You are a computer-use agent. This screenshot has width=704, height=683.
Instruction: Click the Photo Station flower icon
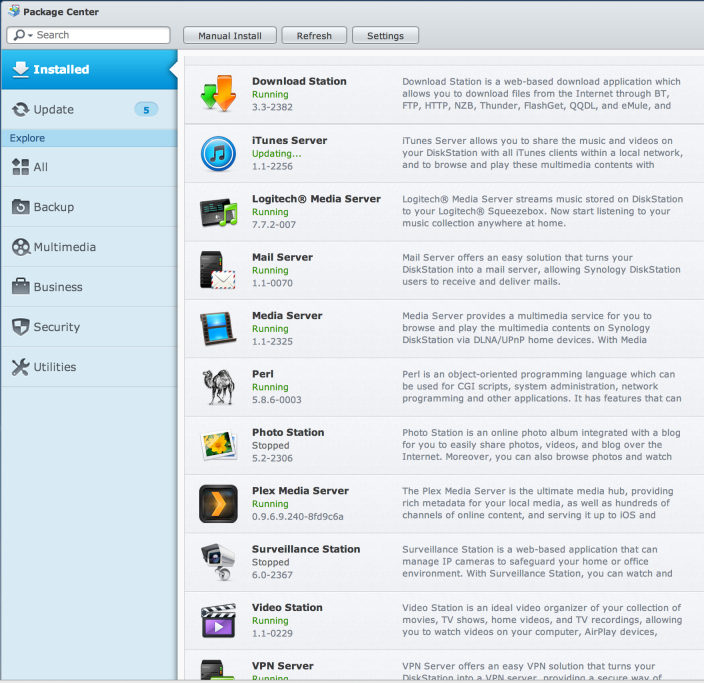[x=219, y=445]
